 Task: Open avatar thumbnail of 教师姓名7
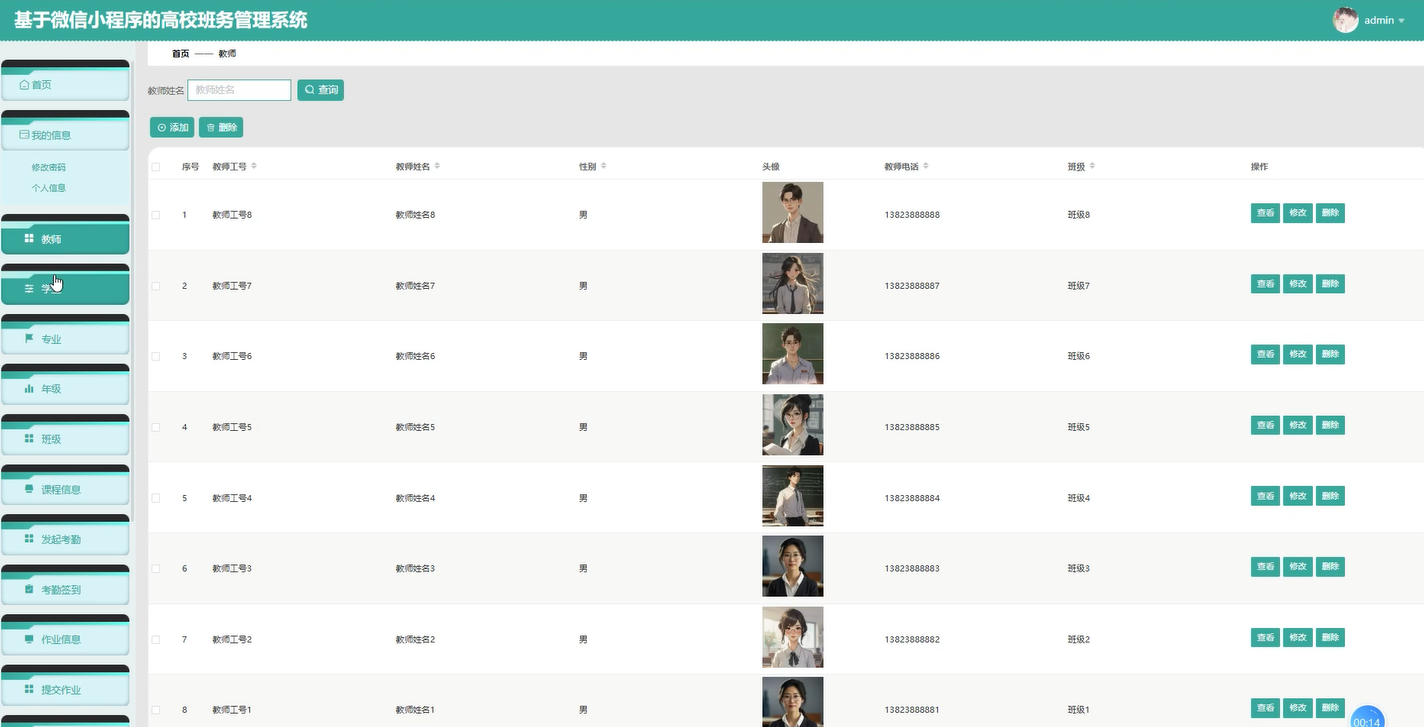click(793, 283)
